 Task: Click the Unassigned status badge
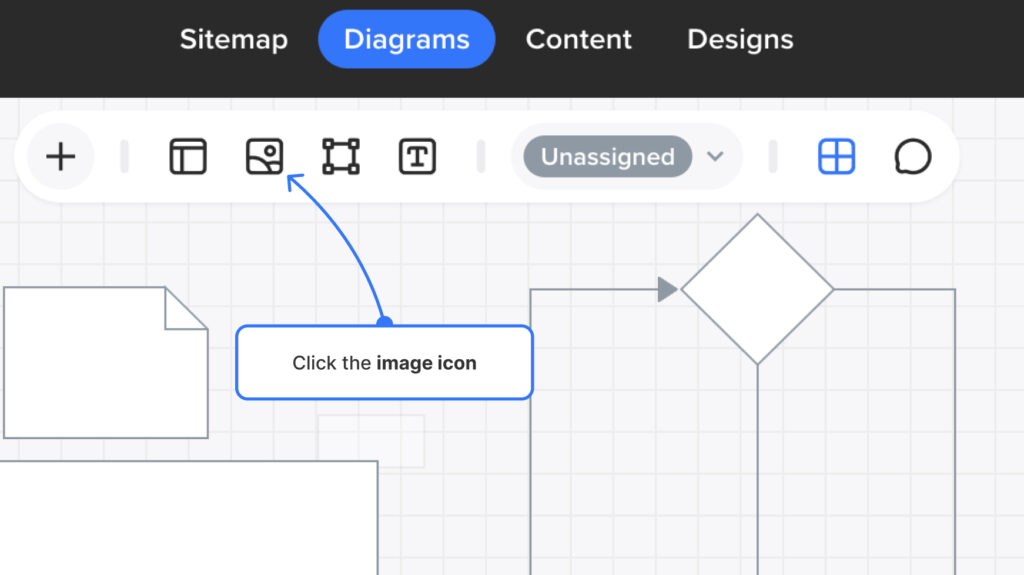pyautogui.click(x=607, y=156)
